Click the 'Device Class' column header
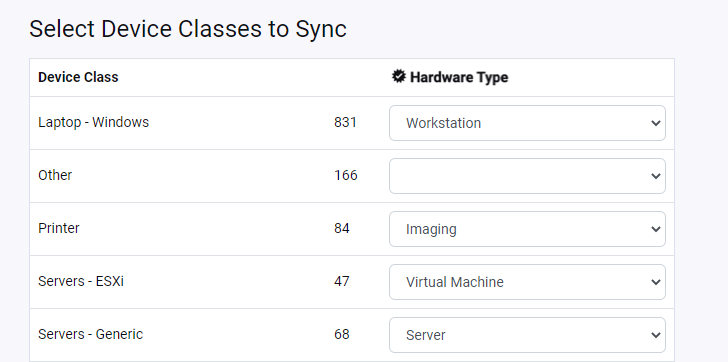Screen dimensions: 728x362 [x=78, y=77]
